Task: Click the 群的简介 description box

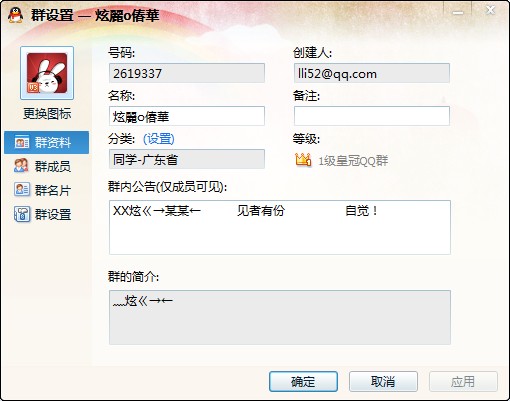Action: coord(280,317)
